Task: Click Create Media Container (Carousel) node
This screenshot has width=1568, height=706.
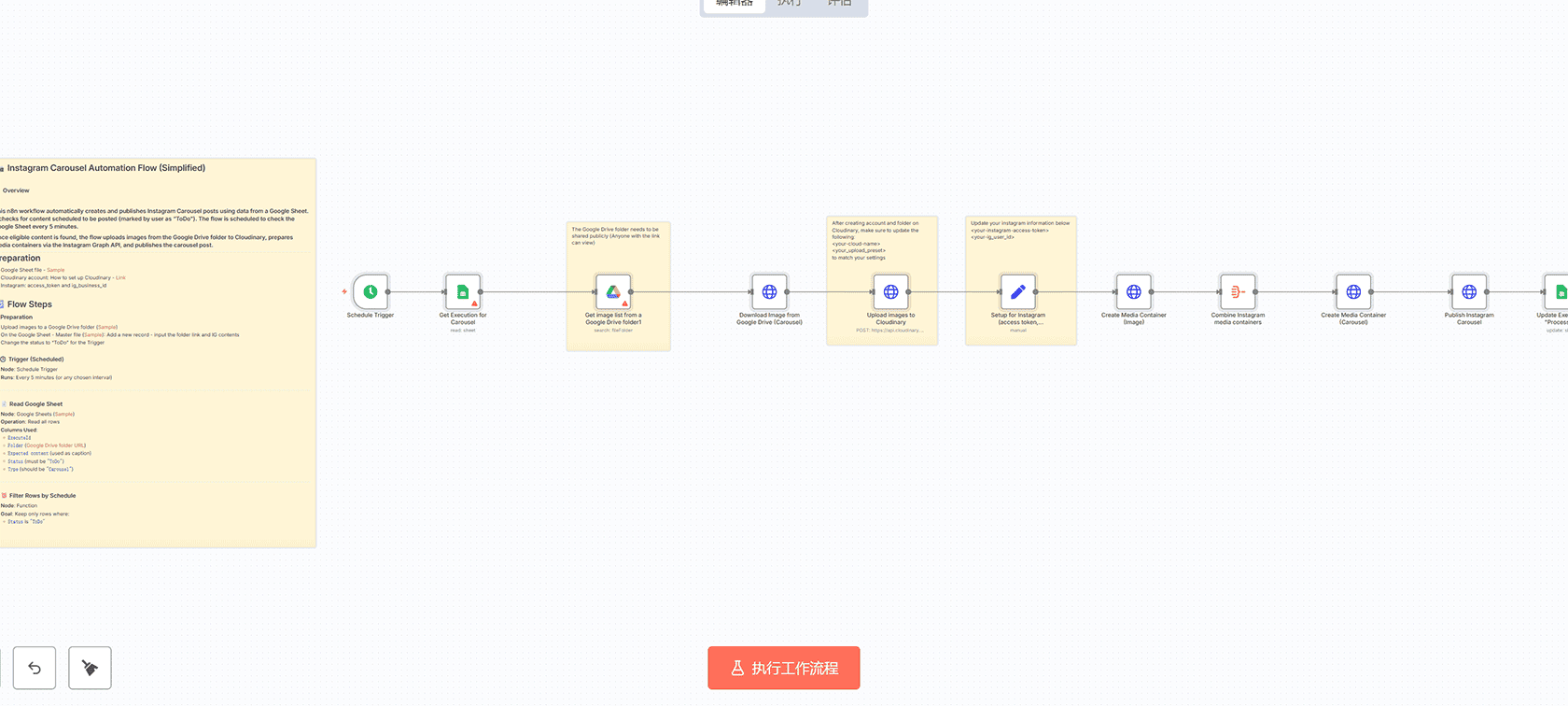Action: (x=1353, y=292)
